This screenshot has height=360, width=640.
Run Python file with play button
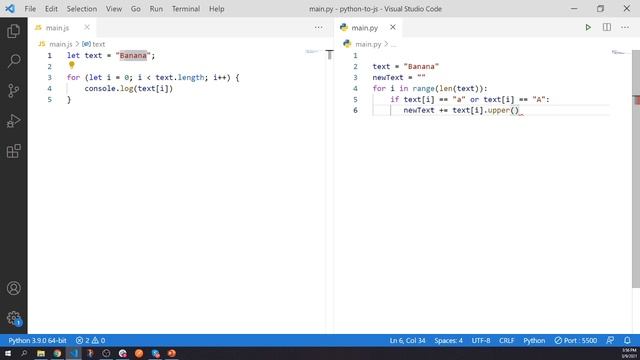coord(588,27)
